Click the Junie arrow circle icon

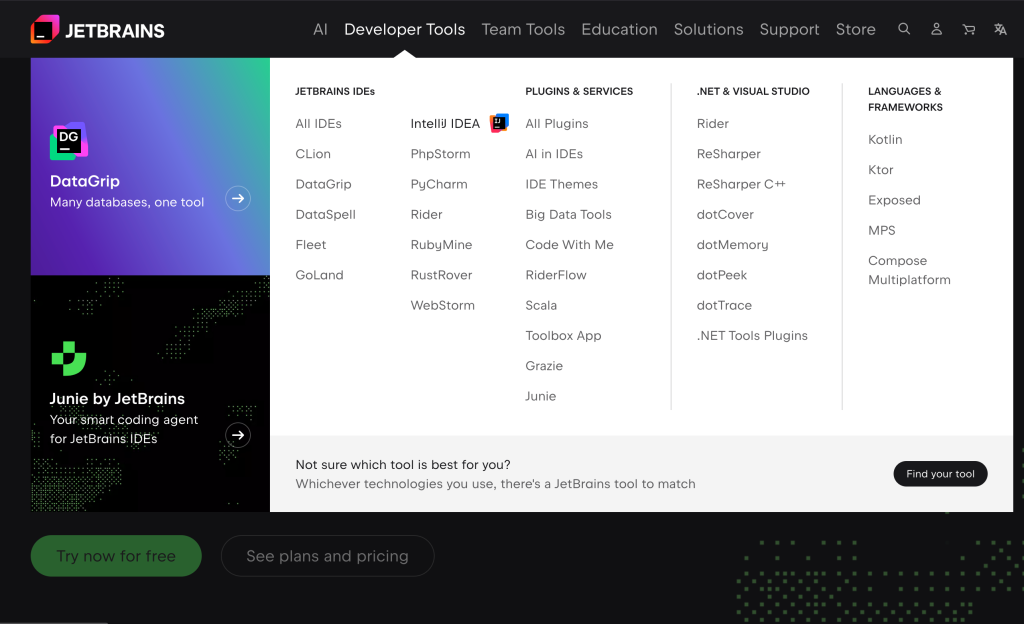pyautogui.click(x=238, y=435)
